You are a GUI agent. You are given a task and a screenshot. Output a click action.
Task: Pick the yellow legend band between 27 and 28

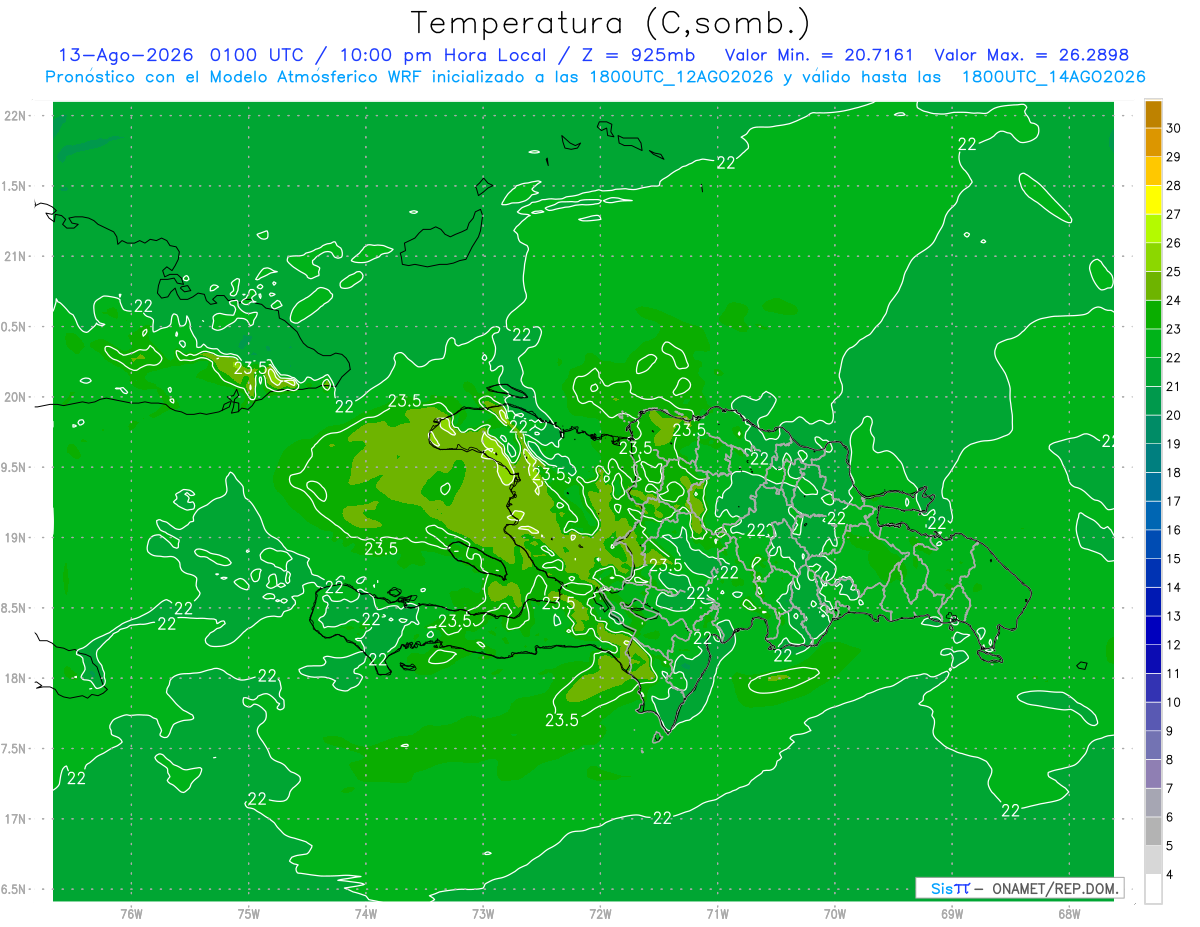pos(1153,200)
